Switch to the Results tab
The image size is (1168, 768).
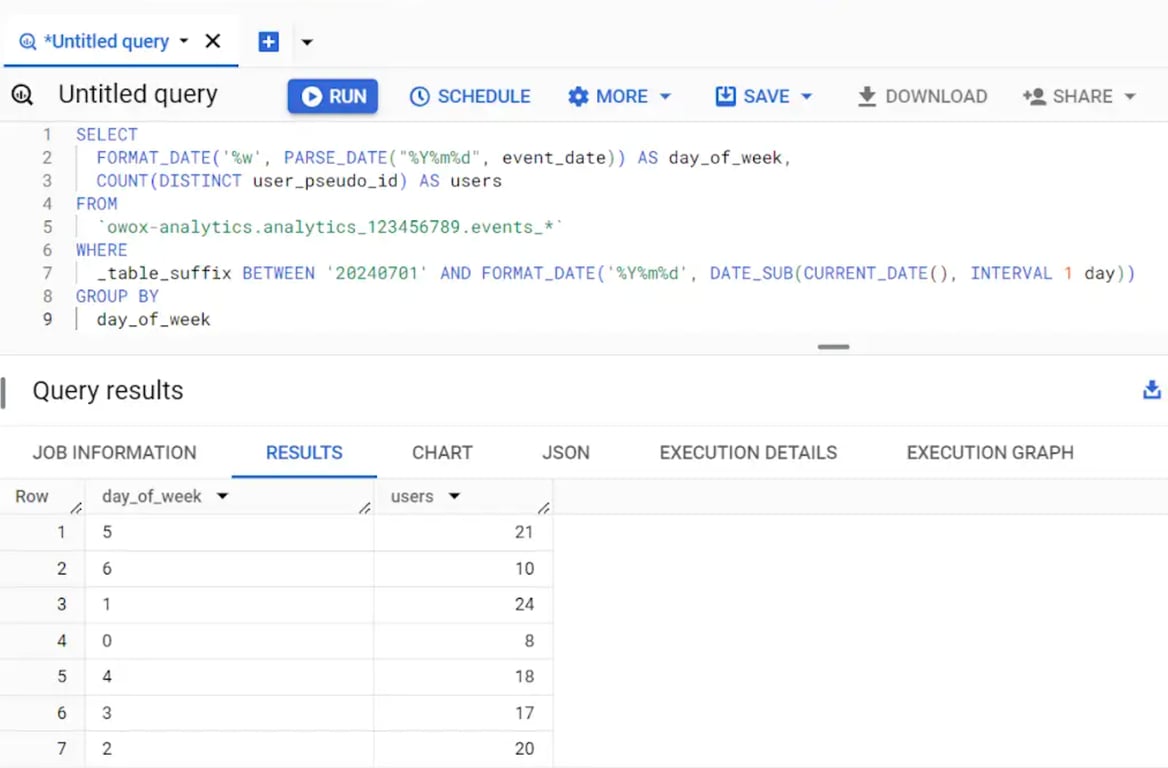click(x=304, y=452)
